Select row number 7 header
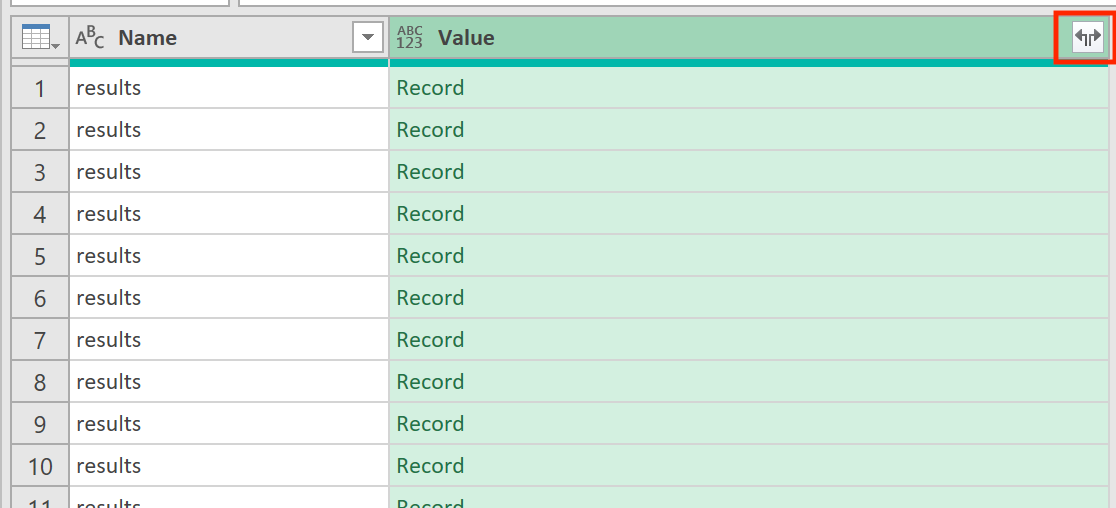 click(40, 340)
